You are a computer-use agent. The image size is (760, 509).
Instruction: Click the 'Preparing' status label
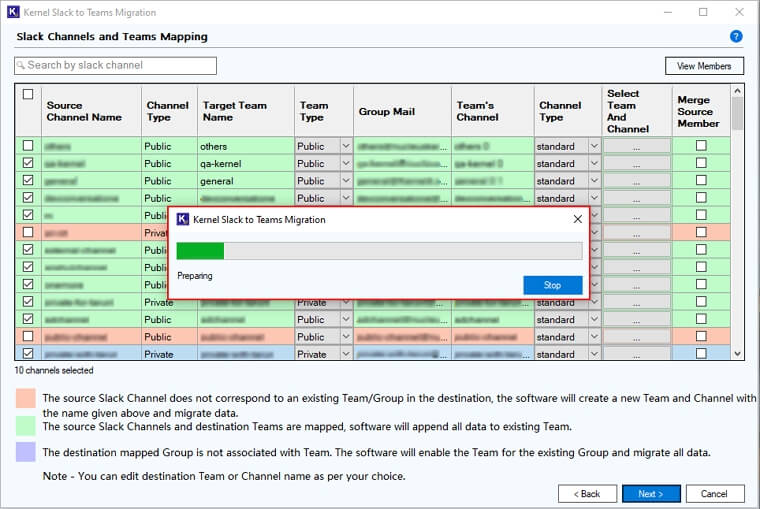coord(195,276)
